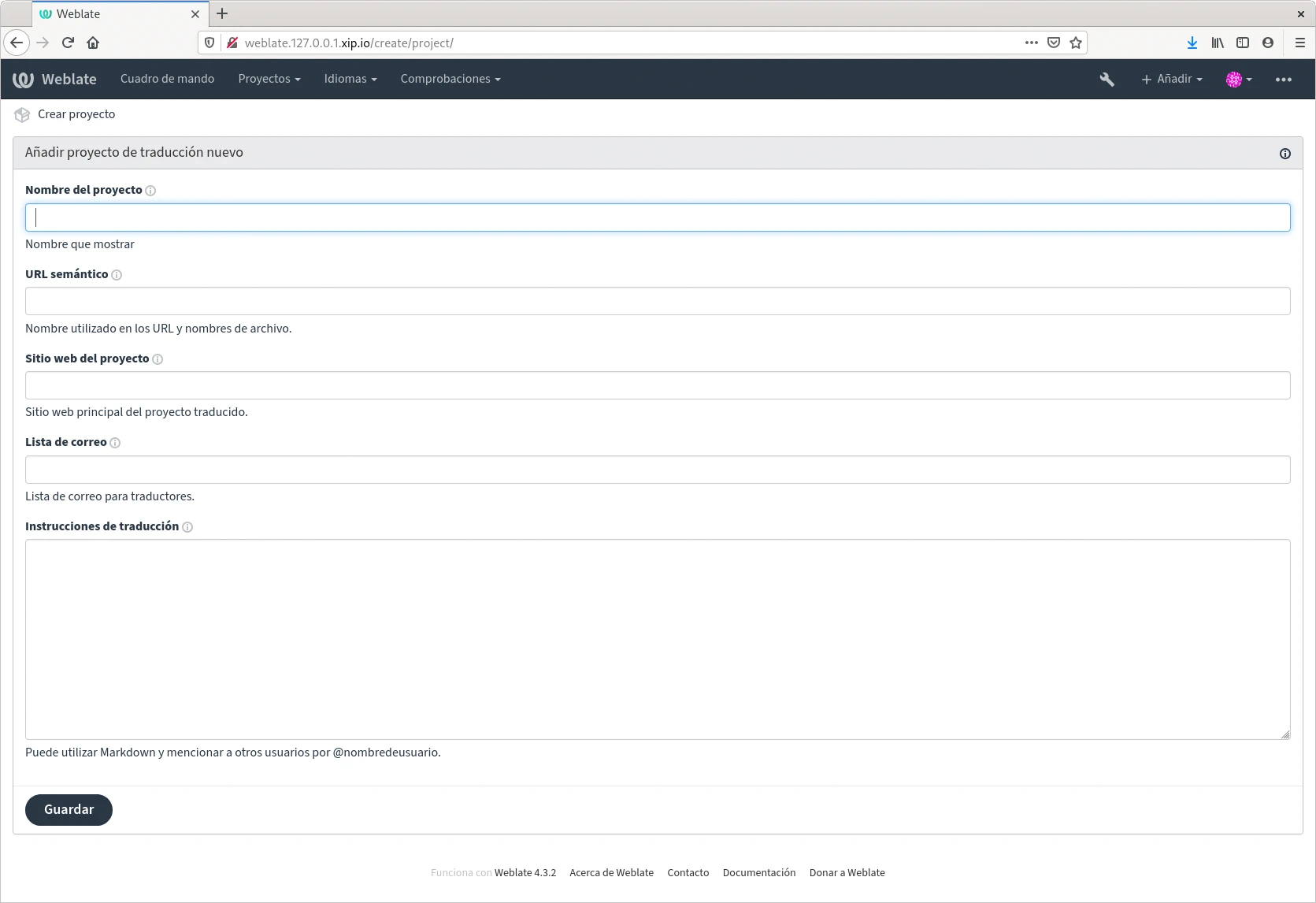Click help icon beside Lista de correo
The width and height of the screenshot is (1316, 903).
115,443
